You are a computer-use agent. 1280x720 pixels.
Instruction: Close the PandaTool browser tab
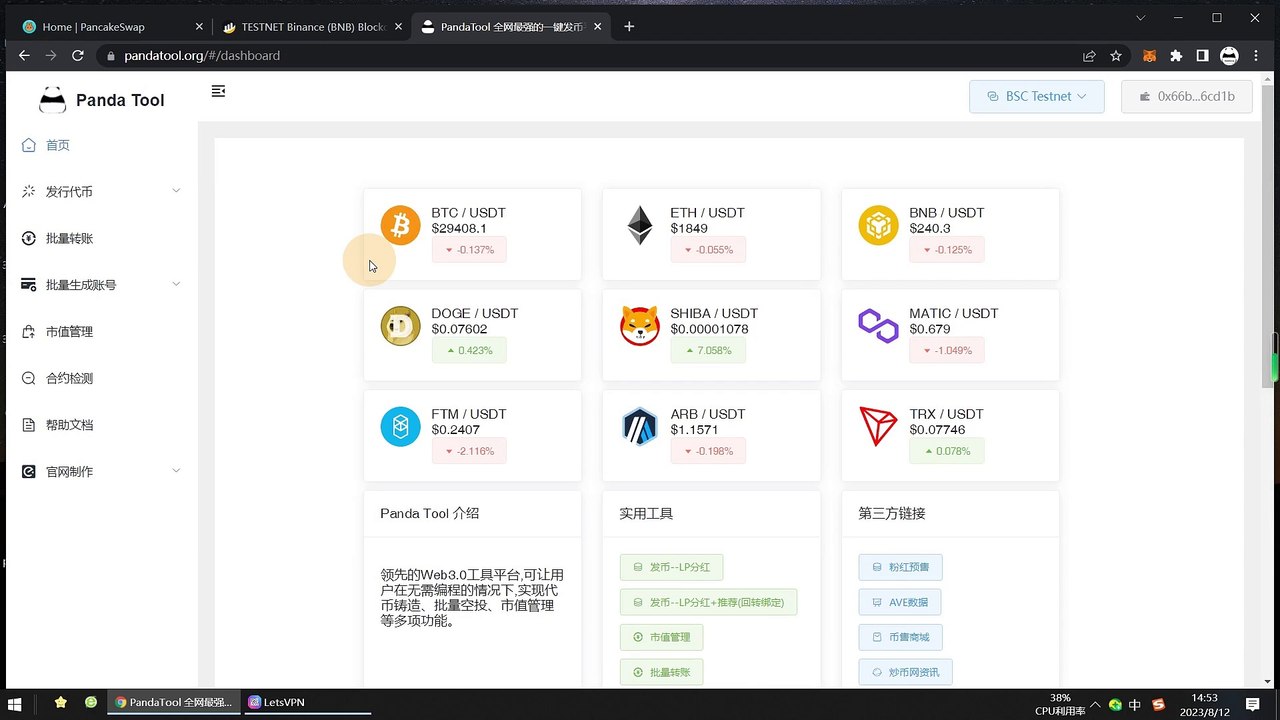[597, 27]
